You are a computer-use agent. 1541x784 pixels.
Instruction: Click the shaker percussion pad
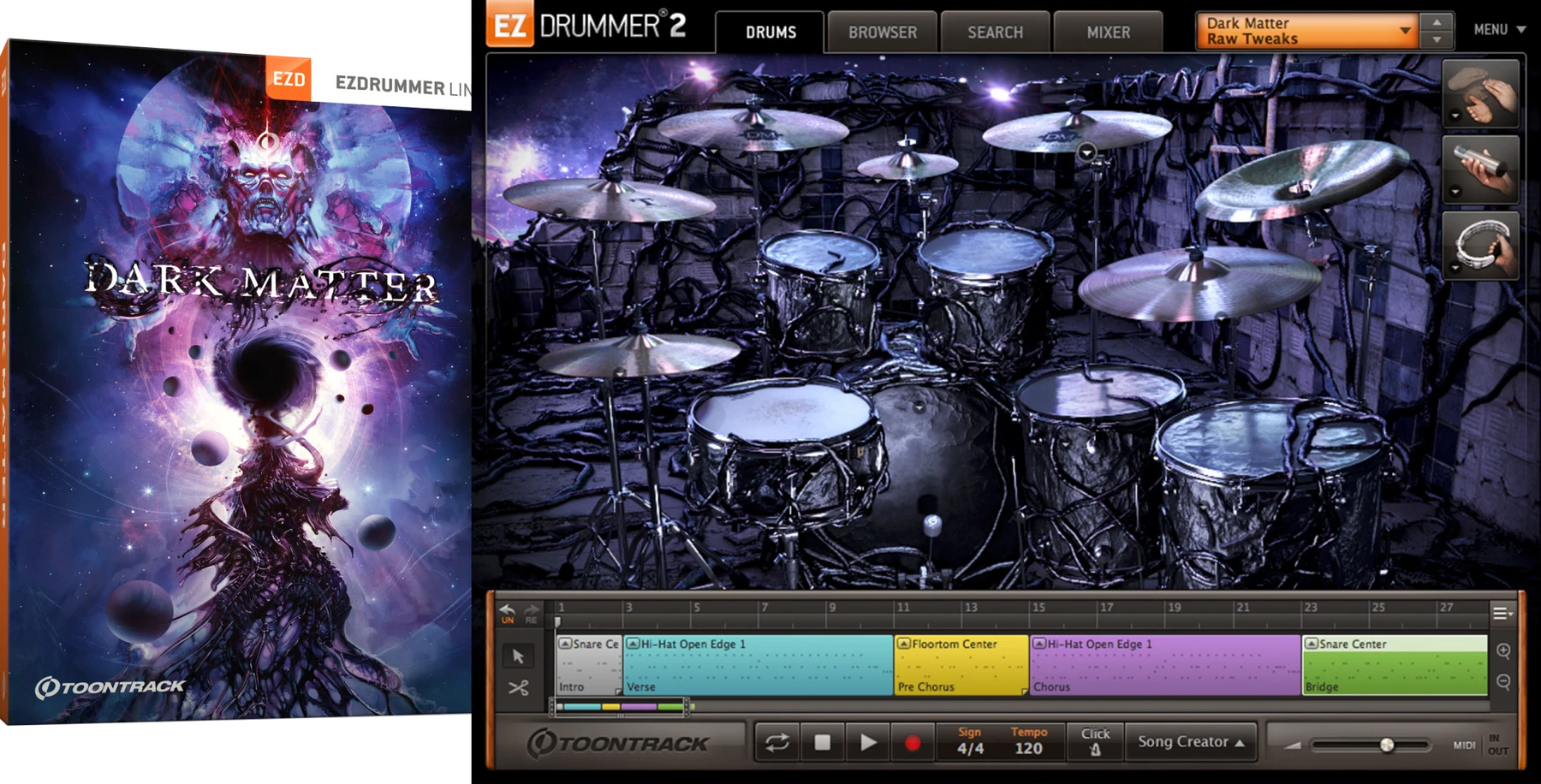(x=1481, y=169)
